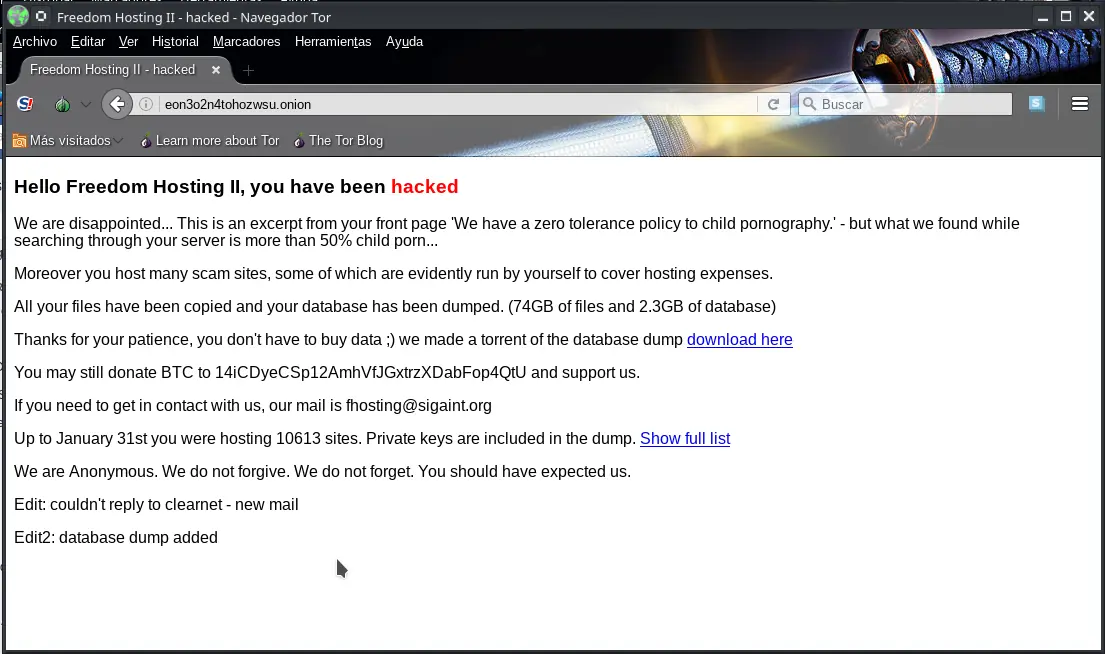Click the We are Anonymous paragraph

[322, 471]
